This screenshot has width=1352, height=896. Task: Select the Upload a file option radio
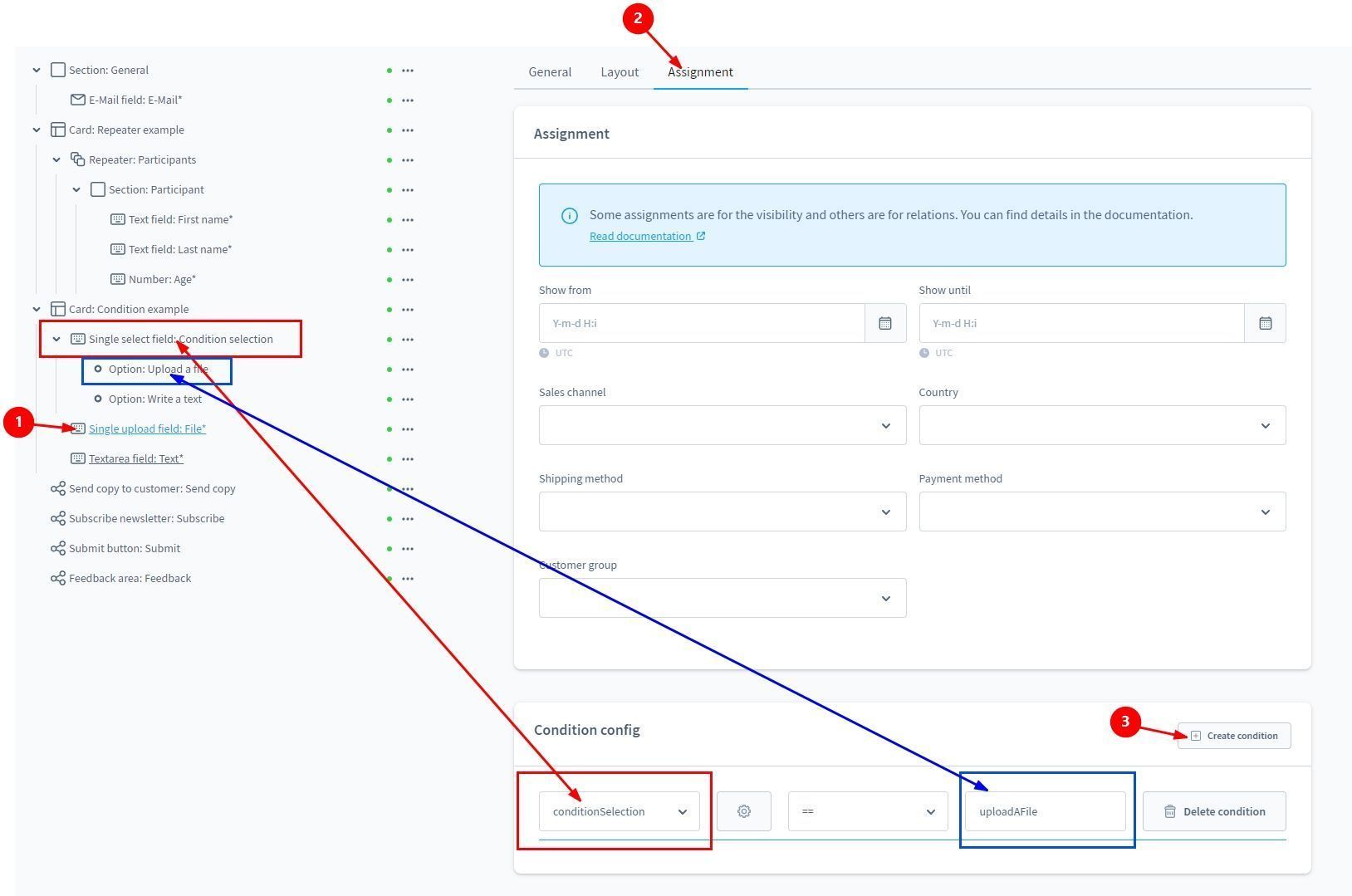click(x=98, y=370)
